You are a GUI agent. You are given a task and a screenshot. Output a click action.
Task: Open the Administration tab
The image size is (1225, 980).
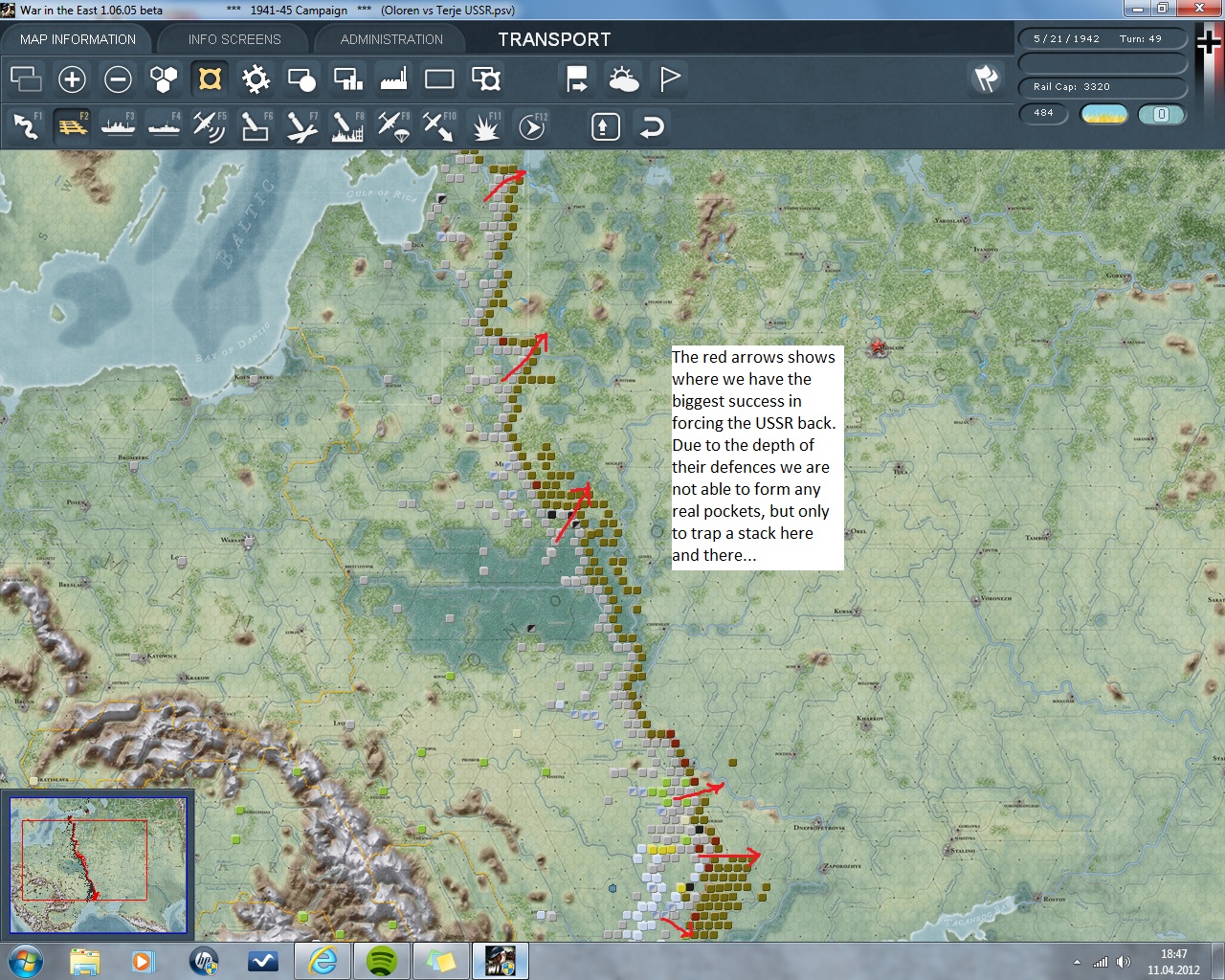point(391,39)
